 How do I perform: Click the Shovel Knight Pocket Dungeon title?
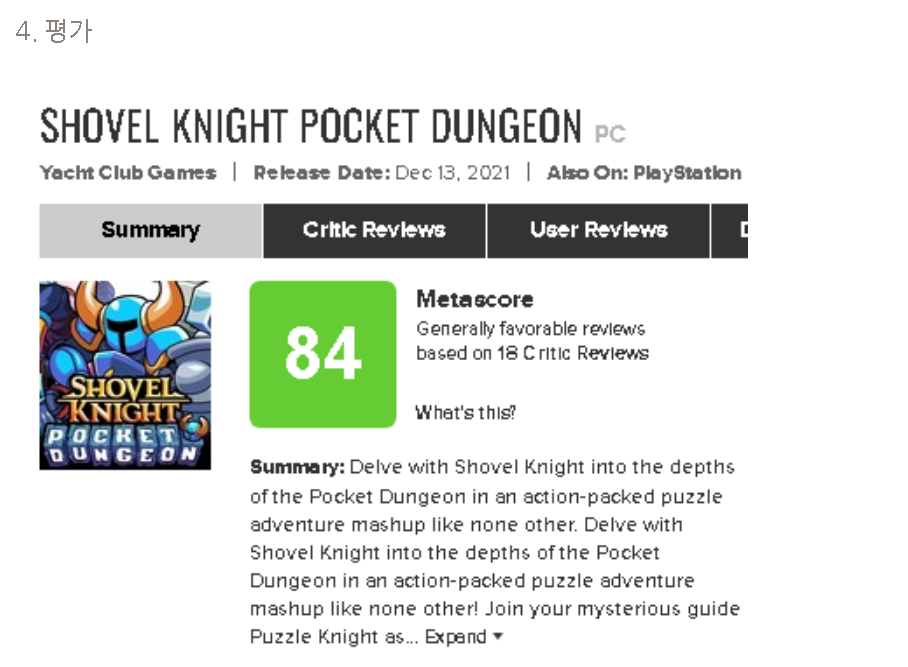tap(310, 127)
